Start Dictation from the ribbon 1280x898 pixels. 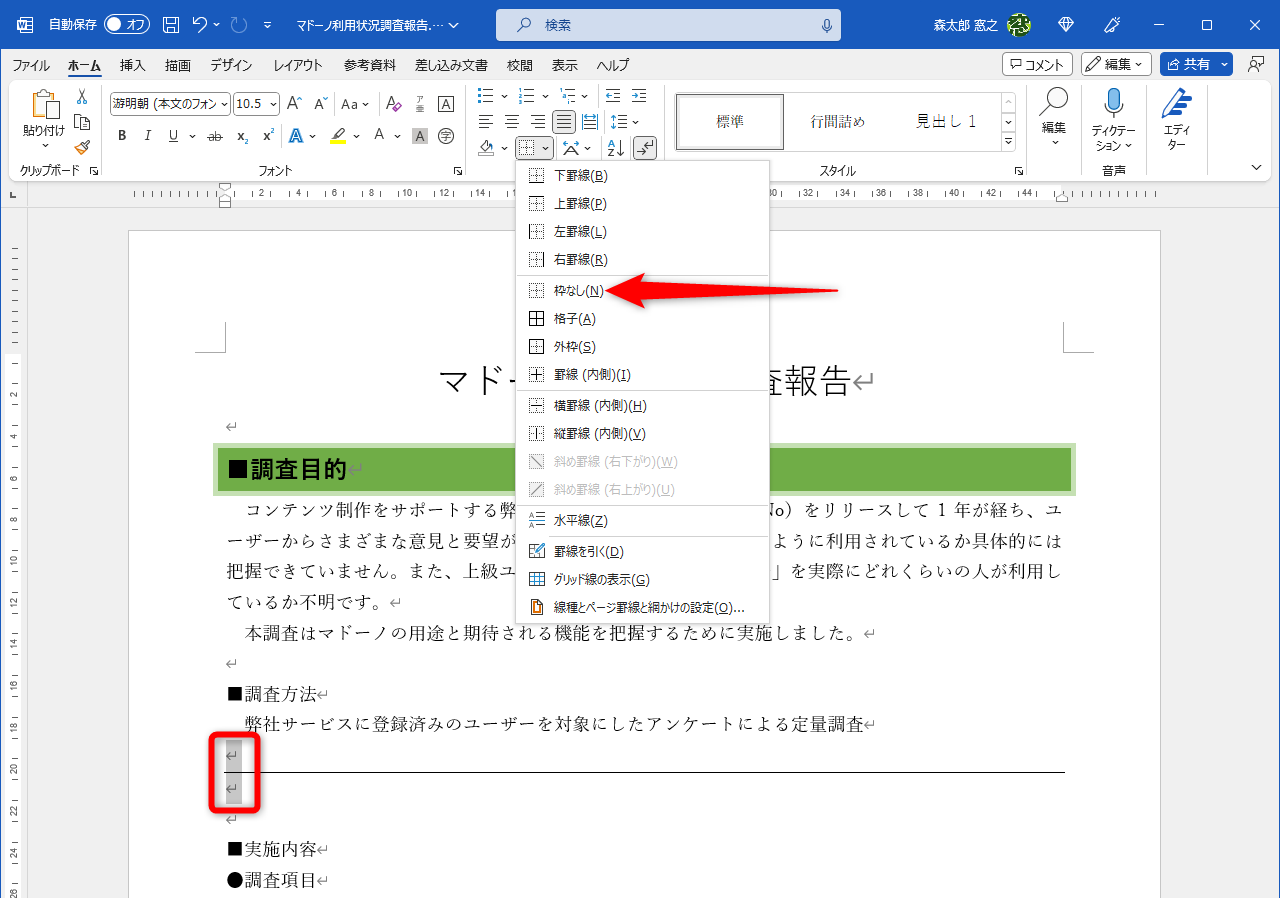click(x=1113, y=118)
